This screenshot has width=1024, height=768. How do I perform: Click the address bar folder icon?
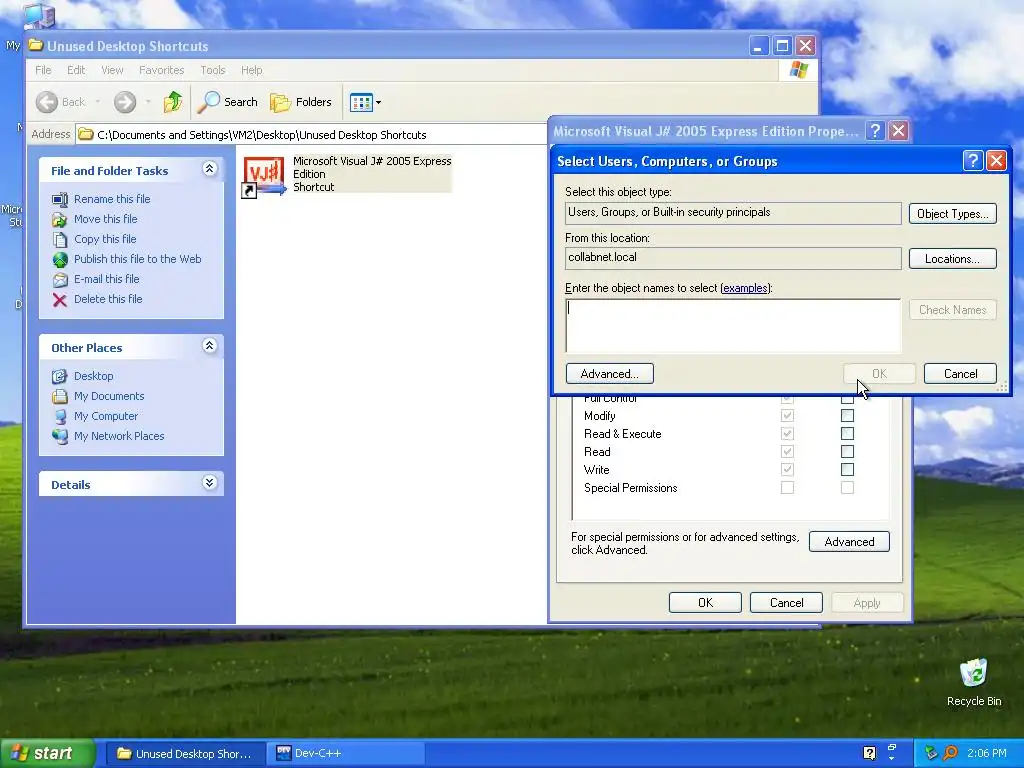pos(86,135)
